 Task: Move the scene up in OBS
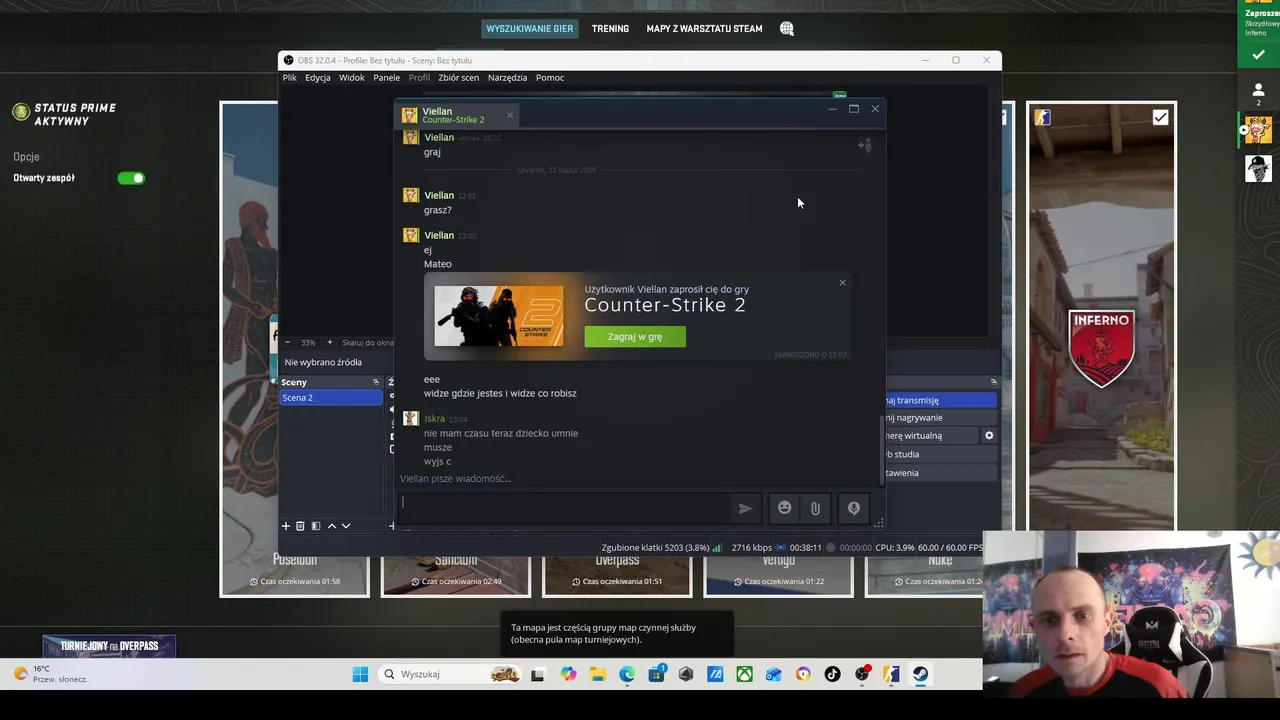332,526
